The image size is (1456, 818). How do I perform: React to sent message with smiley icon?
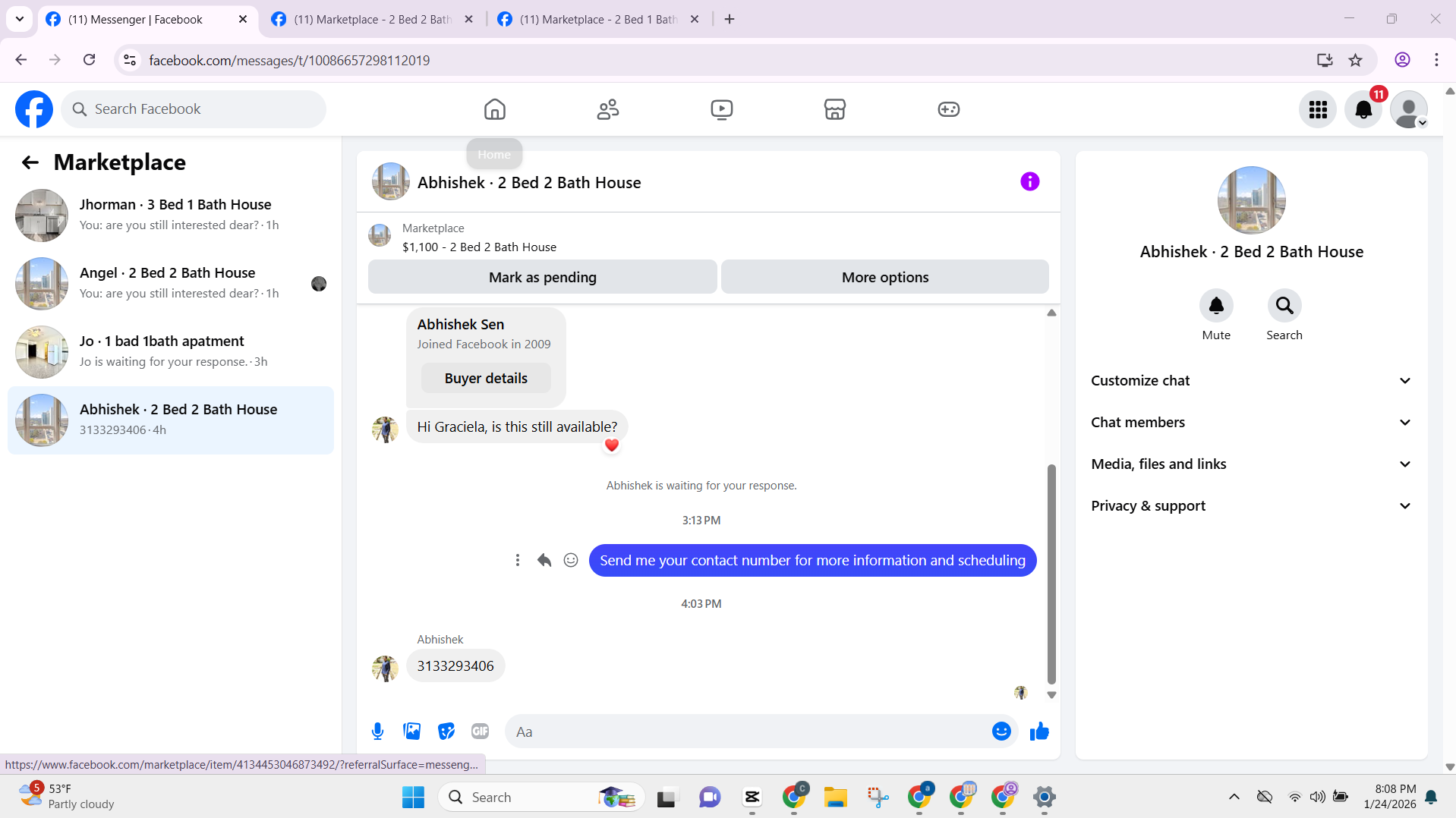(x=571, y=560)
